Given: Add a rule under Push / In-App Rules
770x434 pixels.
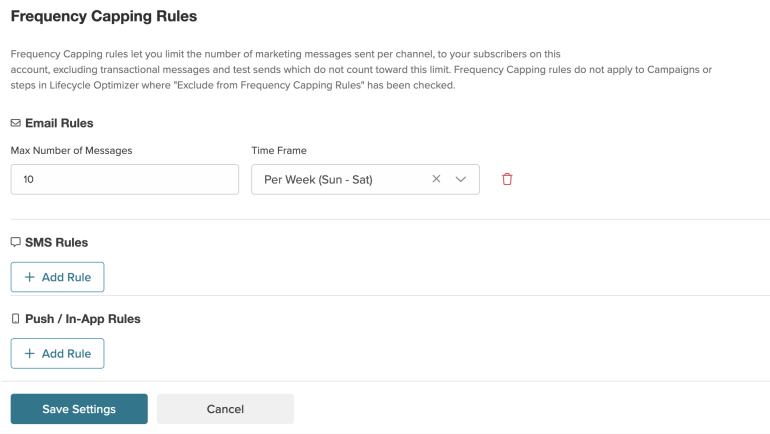Looking at the screenshot, I should (x=57, y=354).
